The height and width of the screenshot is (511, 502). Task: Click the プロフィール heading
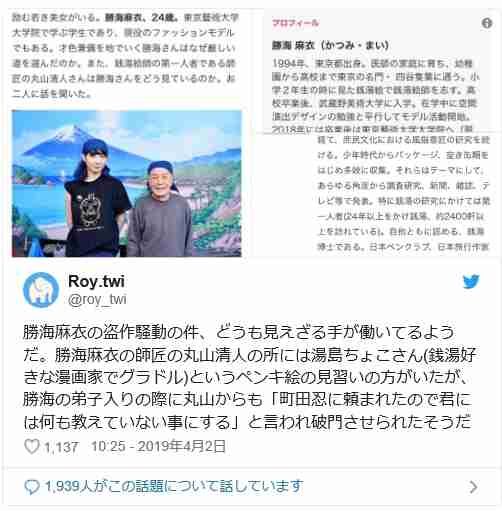point(296,23)
